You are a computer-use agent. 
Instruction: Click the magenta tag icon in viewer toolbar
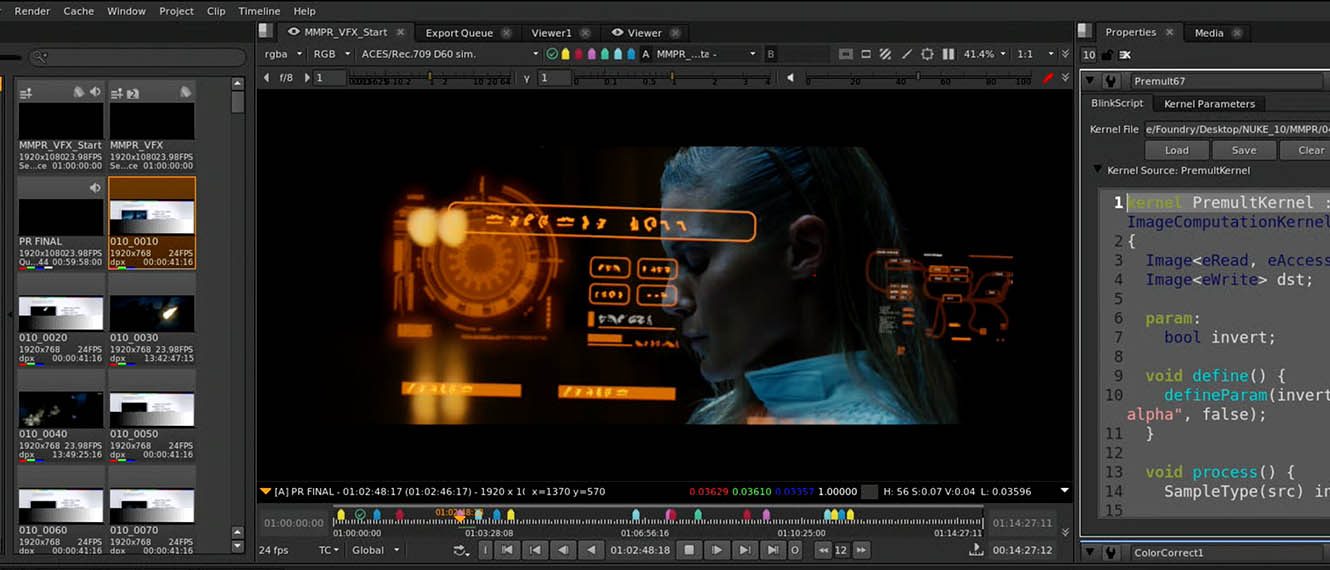tap(591, 54)
